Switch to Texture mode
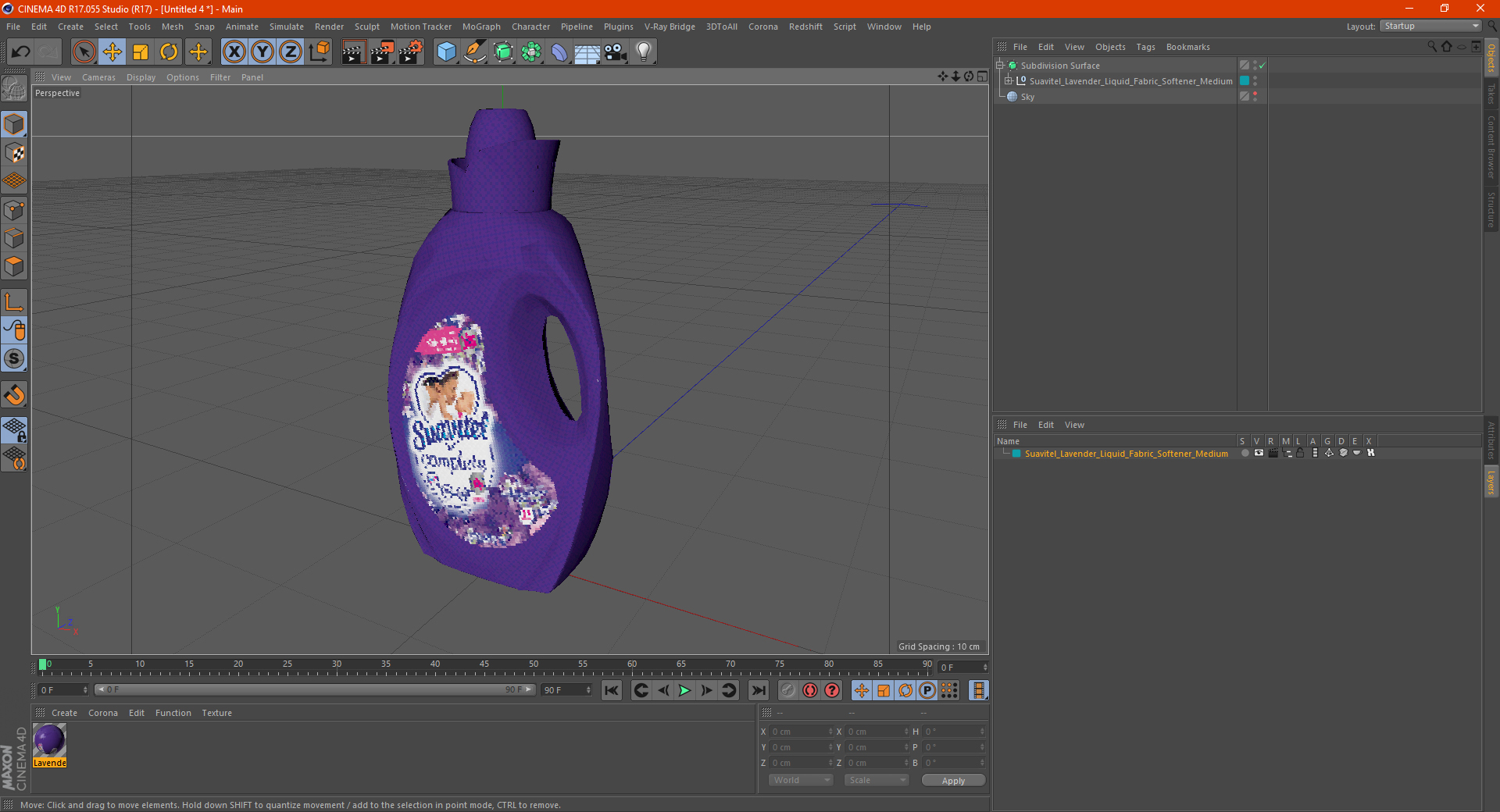Image resolution: width=1500 pixels, height=812 pixels. [x=14, y=153]
